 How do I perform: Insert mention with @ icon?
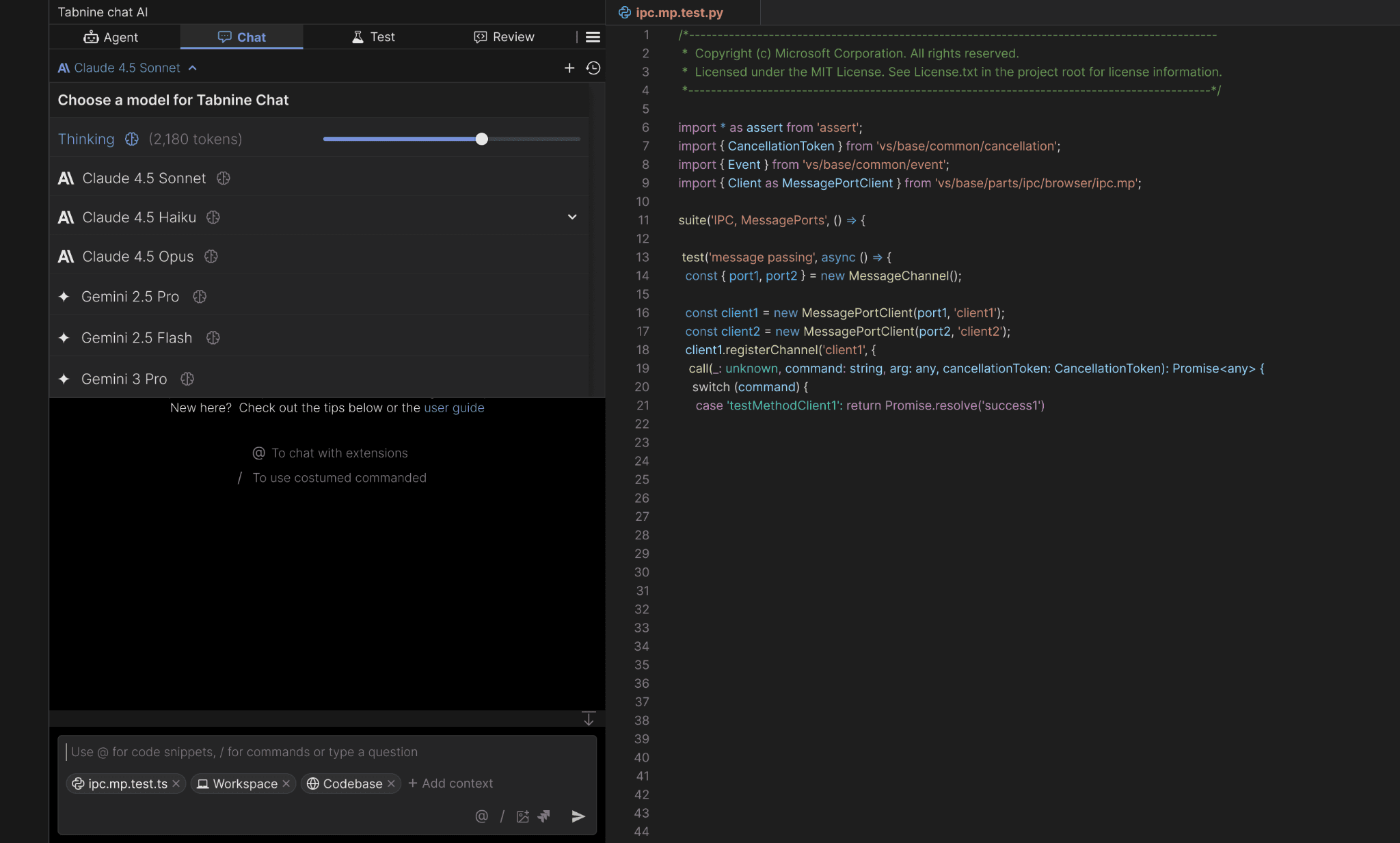[482, 816]
